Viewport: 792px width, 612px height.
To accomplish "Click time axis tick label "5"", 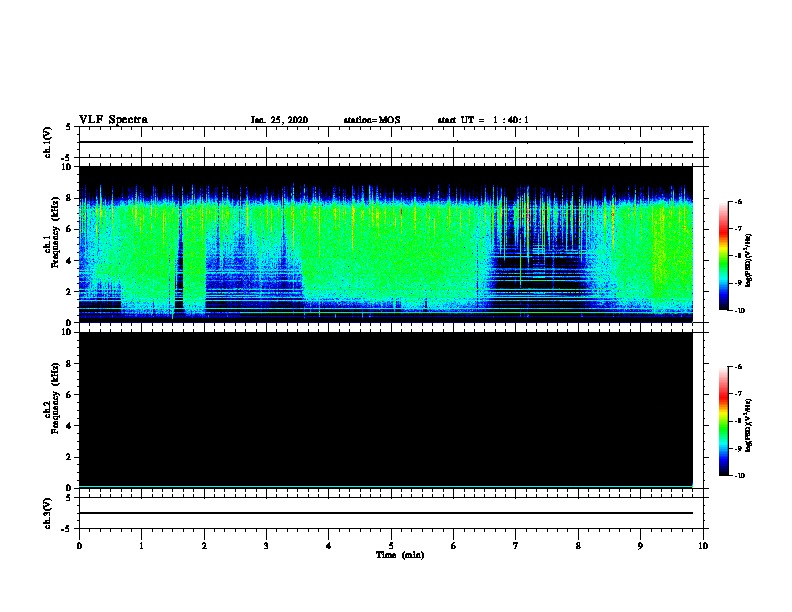I will point(391,546).
